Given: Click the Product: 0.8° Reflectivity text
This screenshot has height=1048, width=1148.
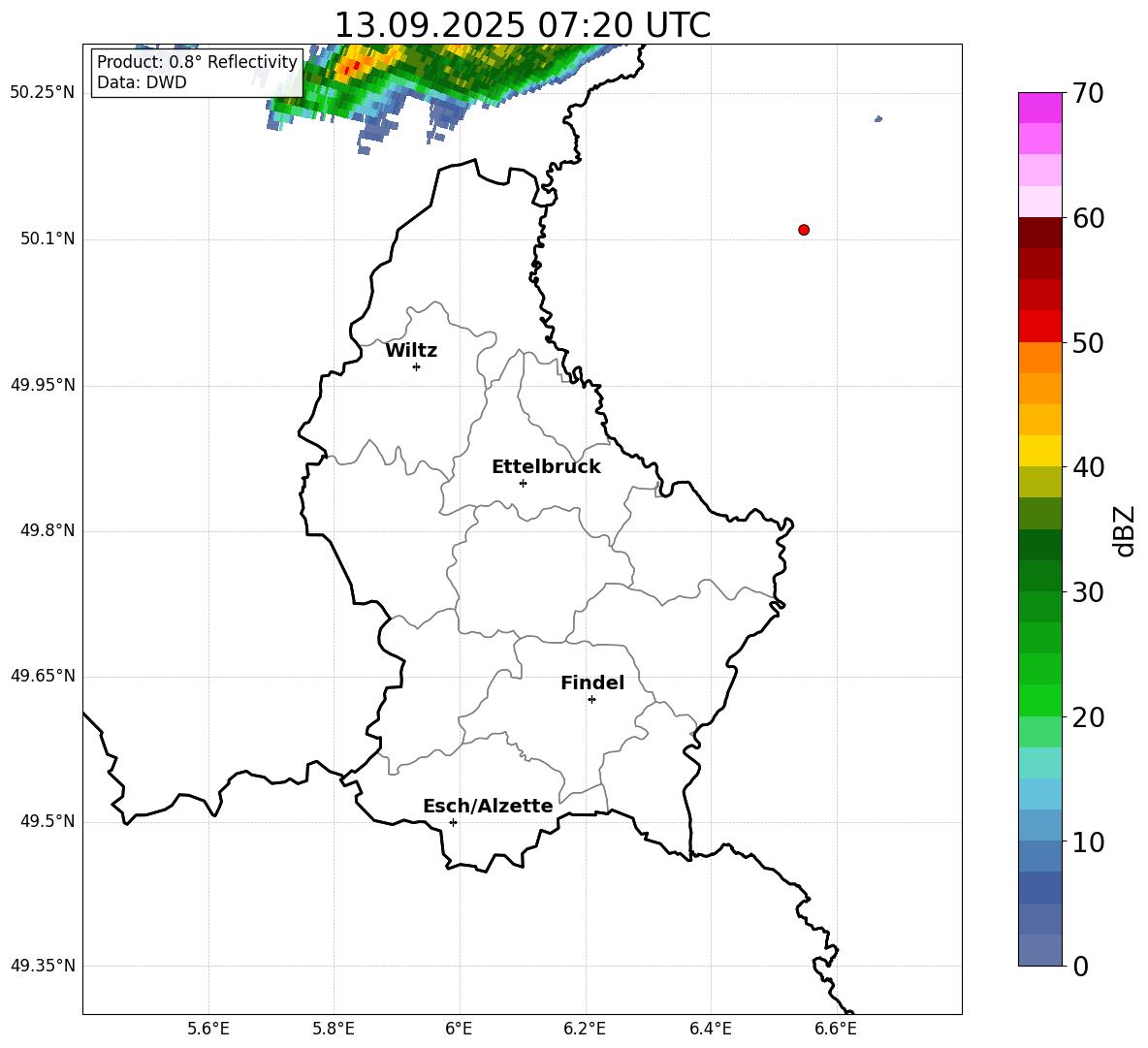Looking at the screenshot, I should coord(197,62).
